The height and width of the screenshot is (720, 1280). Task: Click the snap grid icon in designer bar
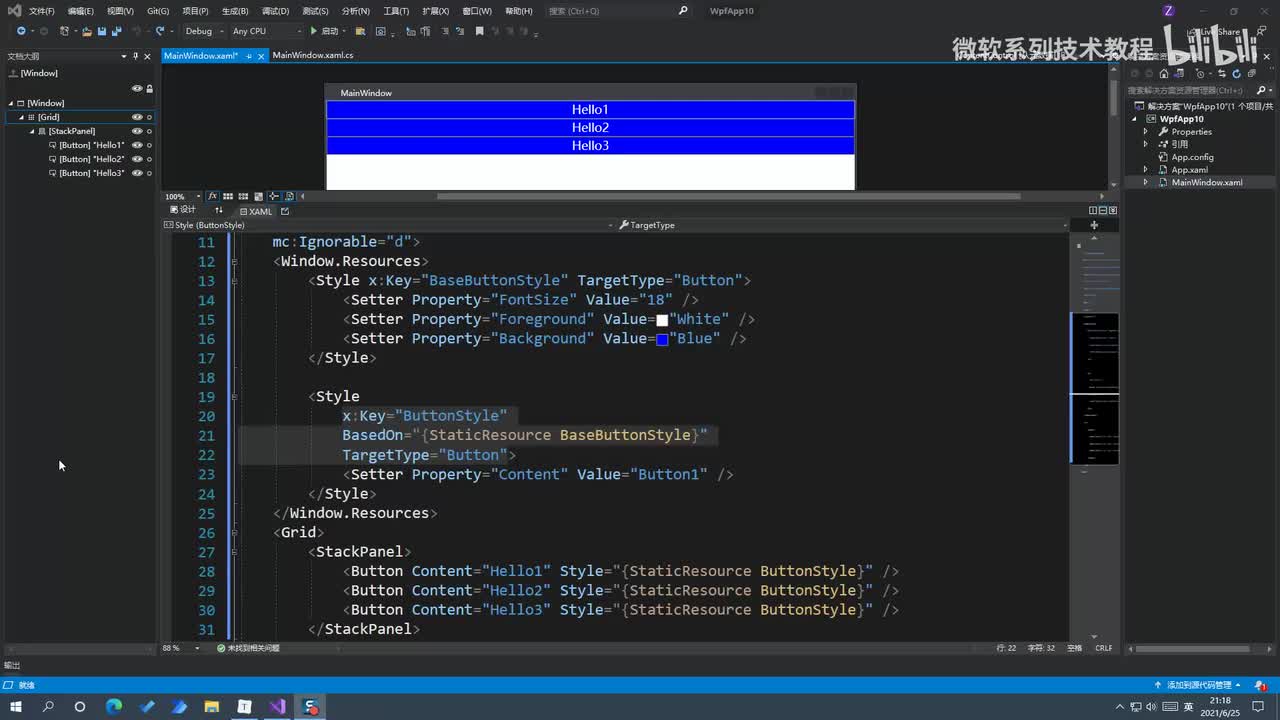pyautogui.click(x=228, y=196)
